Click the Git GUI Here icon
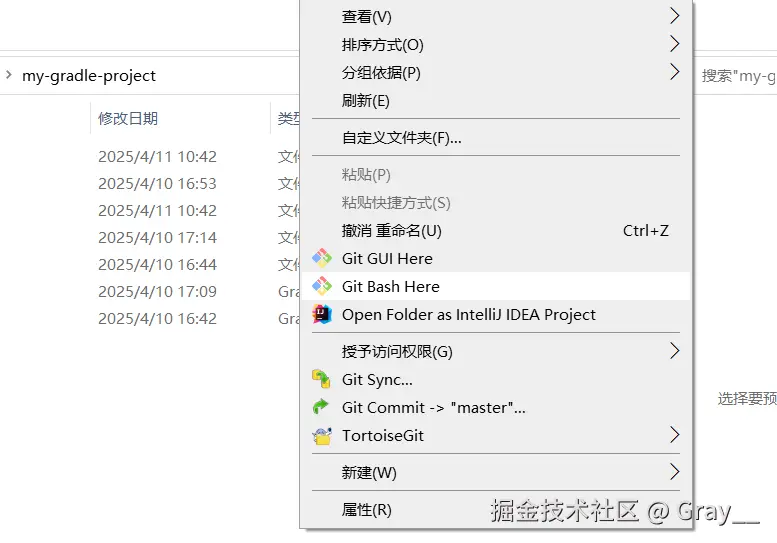777x543 pixels. 322,258
